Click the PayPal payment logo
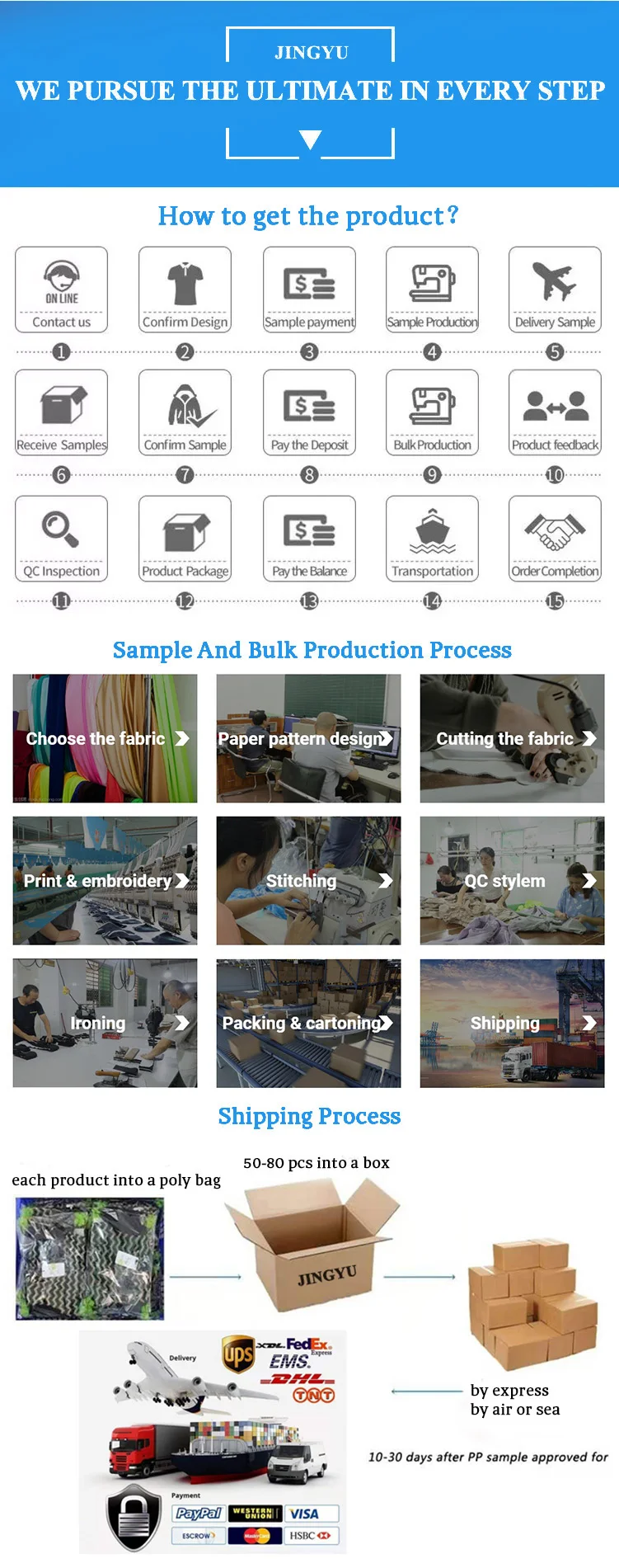Screen dimensions: 619x1568 (x=199, y=1513)
